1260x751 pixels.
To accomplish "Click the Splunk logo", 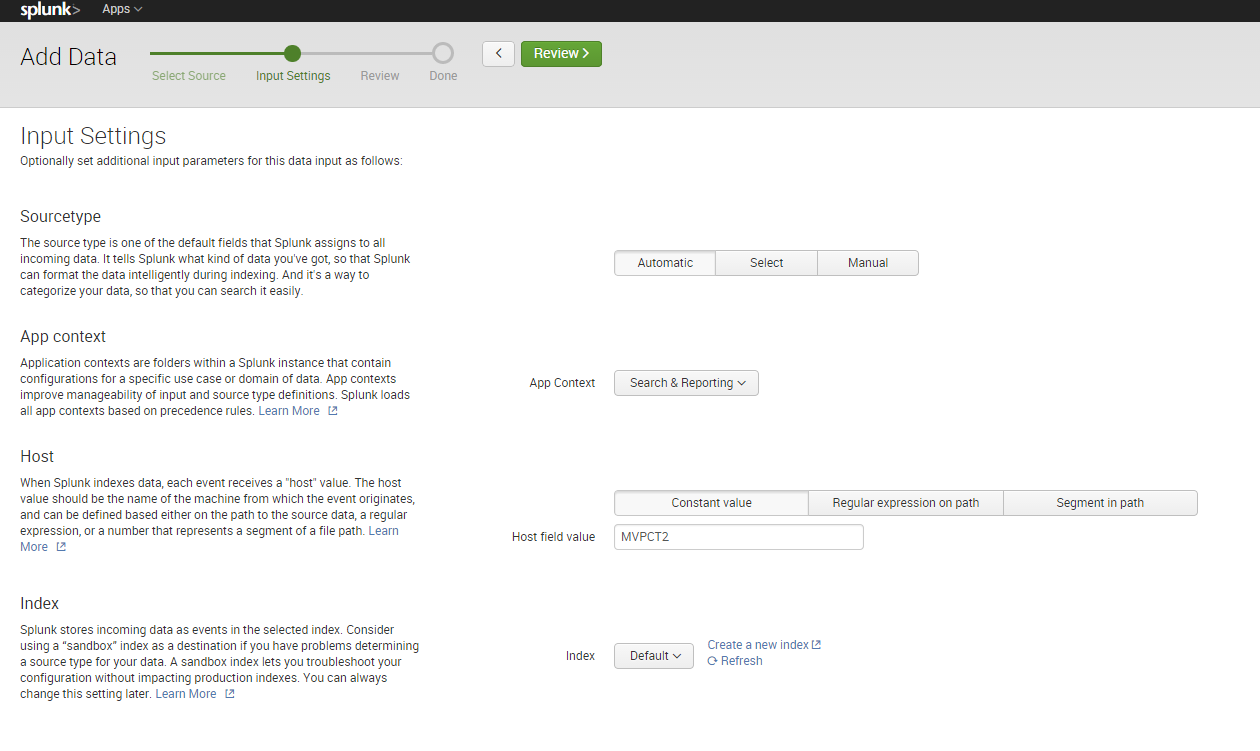I will (x=50, y=9).
